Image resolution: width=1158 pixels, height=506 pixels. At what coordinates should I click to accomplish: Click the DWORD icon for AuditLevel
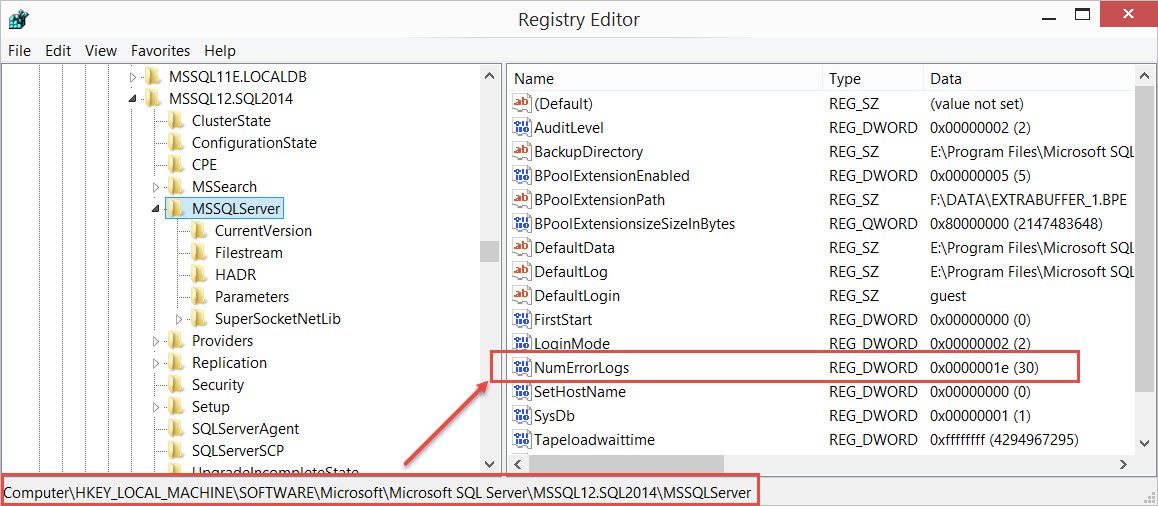click(522, 127)
